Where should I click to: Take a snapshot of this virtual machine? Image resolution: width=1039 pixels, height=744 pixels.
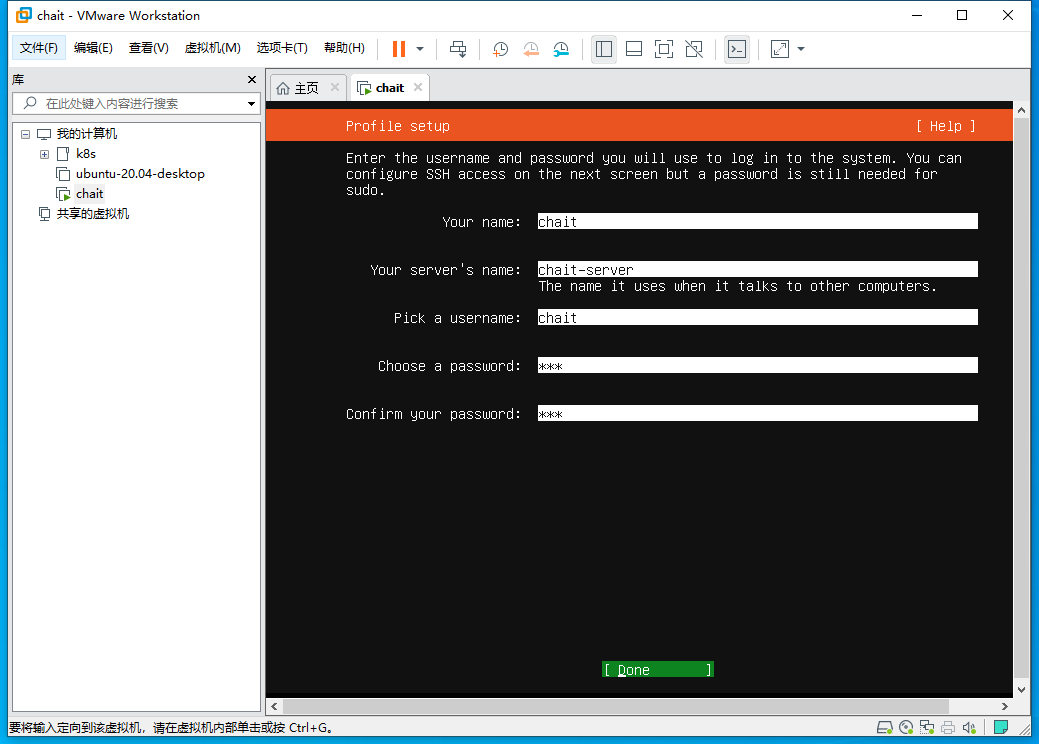pos(500,48)
